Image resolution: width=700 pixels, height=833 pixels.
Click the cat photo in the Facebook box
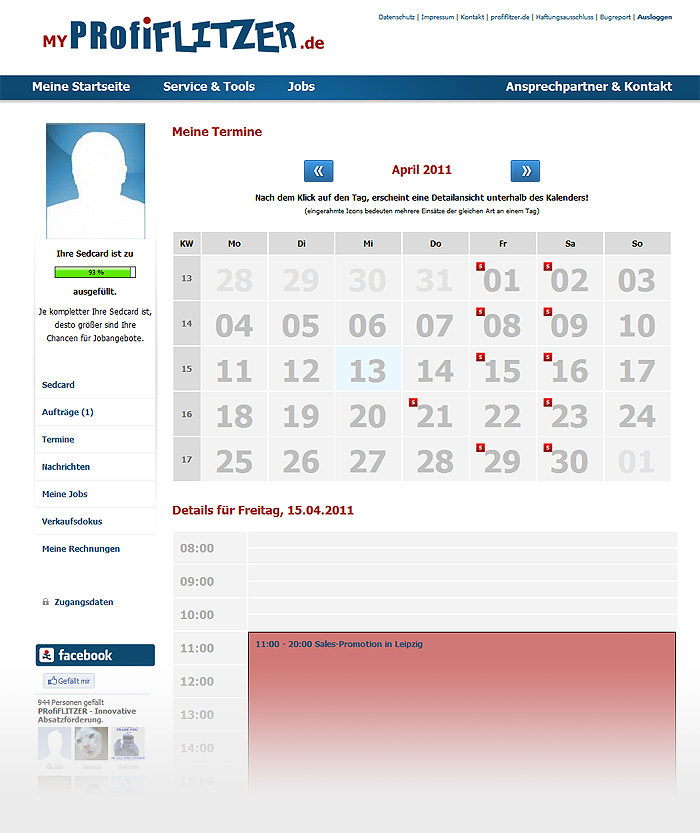tap(91, 744)
